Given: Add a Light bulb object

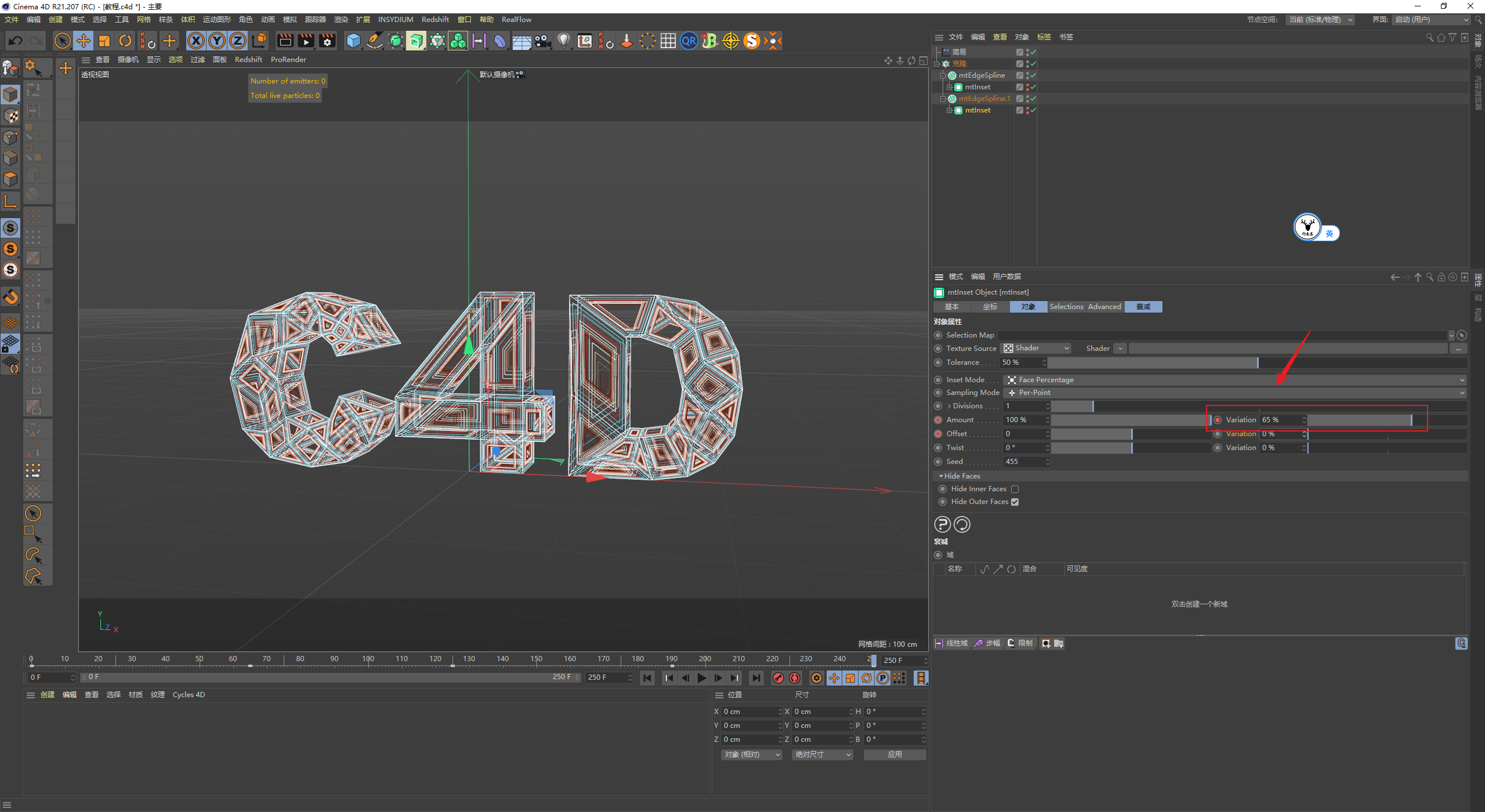Looking at the screenshot, I should point(563,41).
